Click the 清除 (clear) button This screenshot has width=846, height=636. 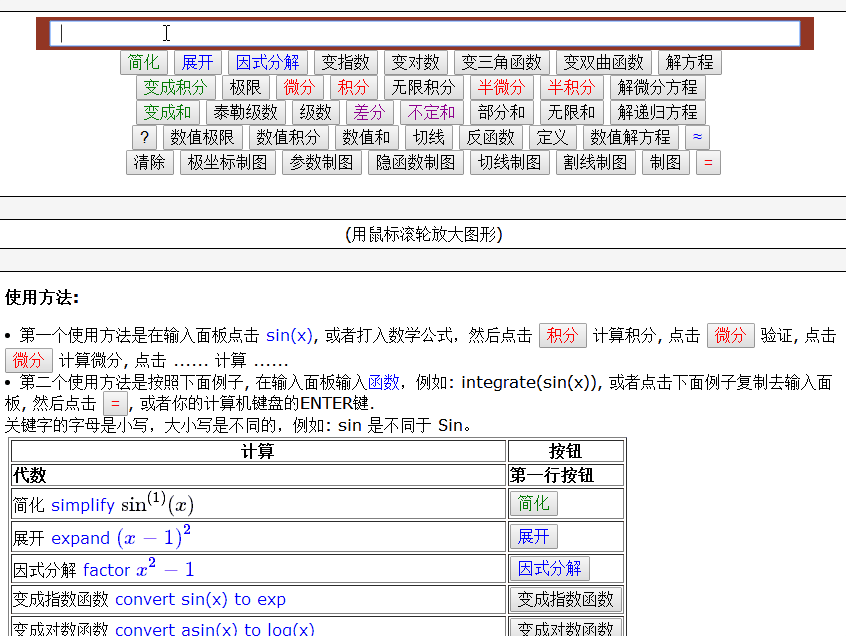point(147,162)
